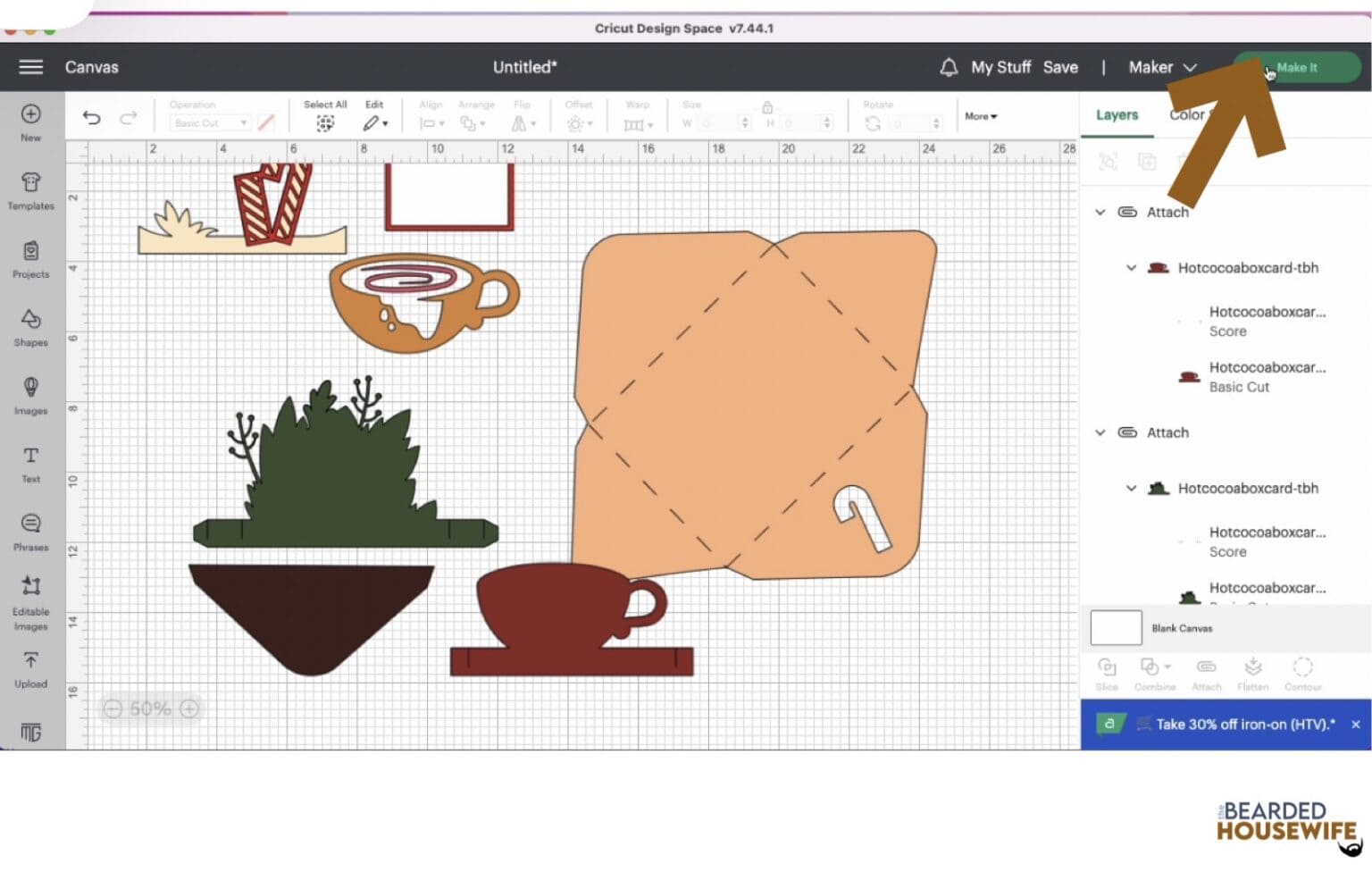Screen dimensions: 1372x872
Task: Open the hamburger main menu
Action: tap(30, 67)
